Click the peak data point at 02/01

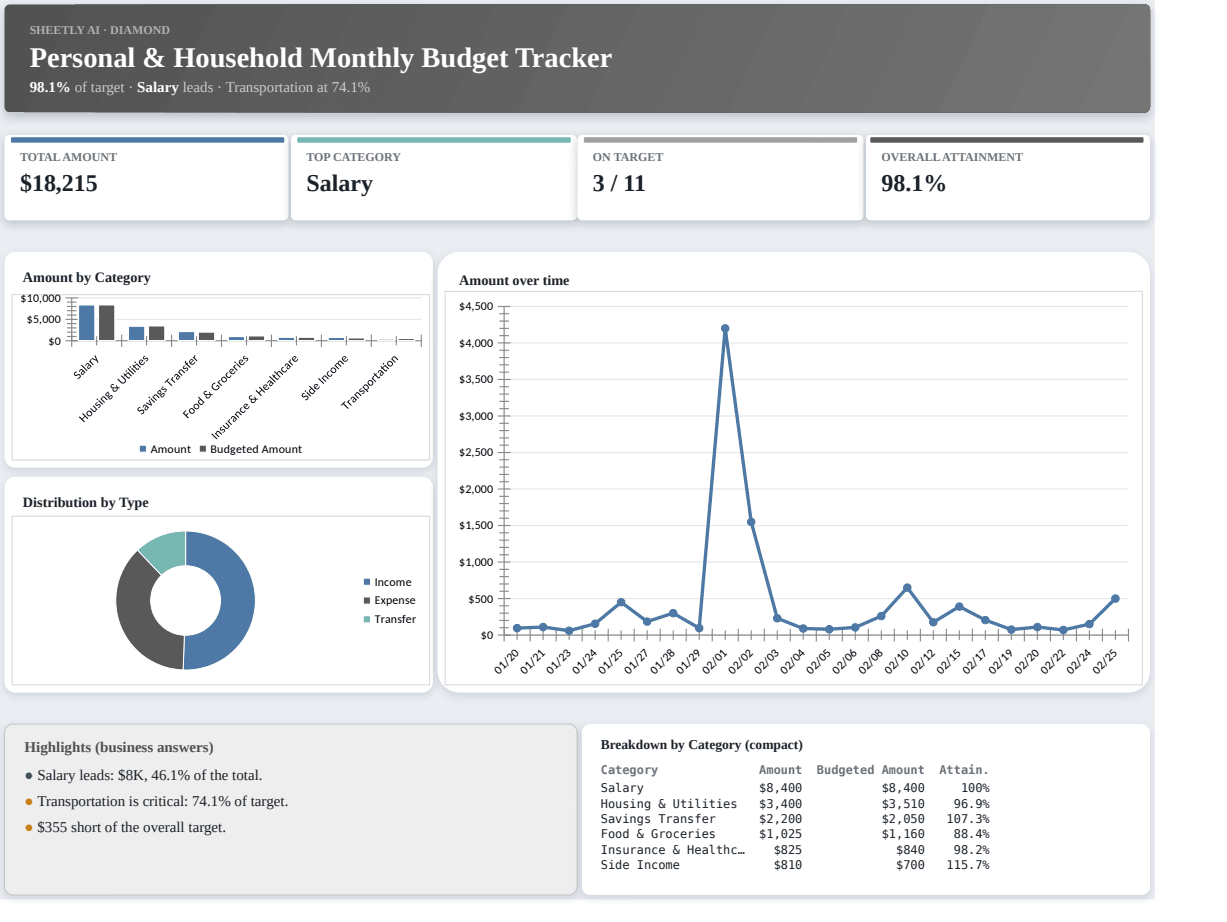[725, 328]
